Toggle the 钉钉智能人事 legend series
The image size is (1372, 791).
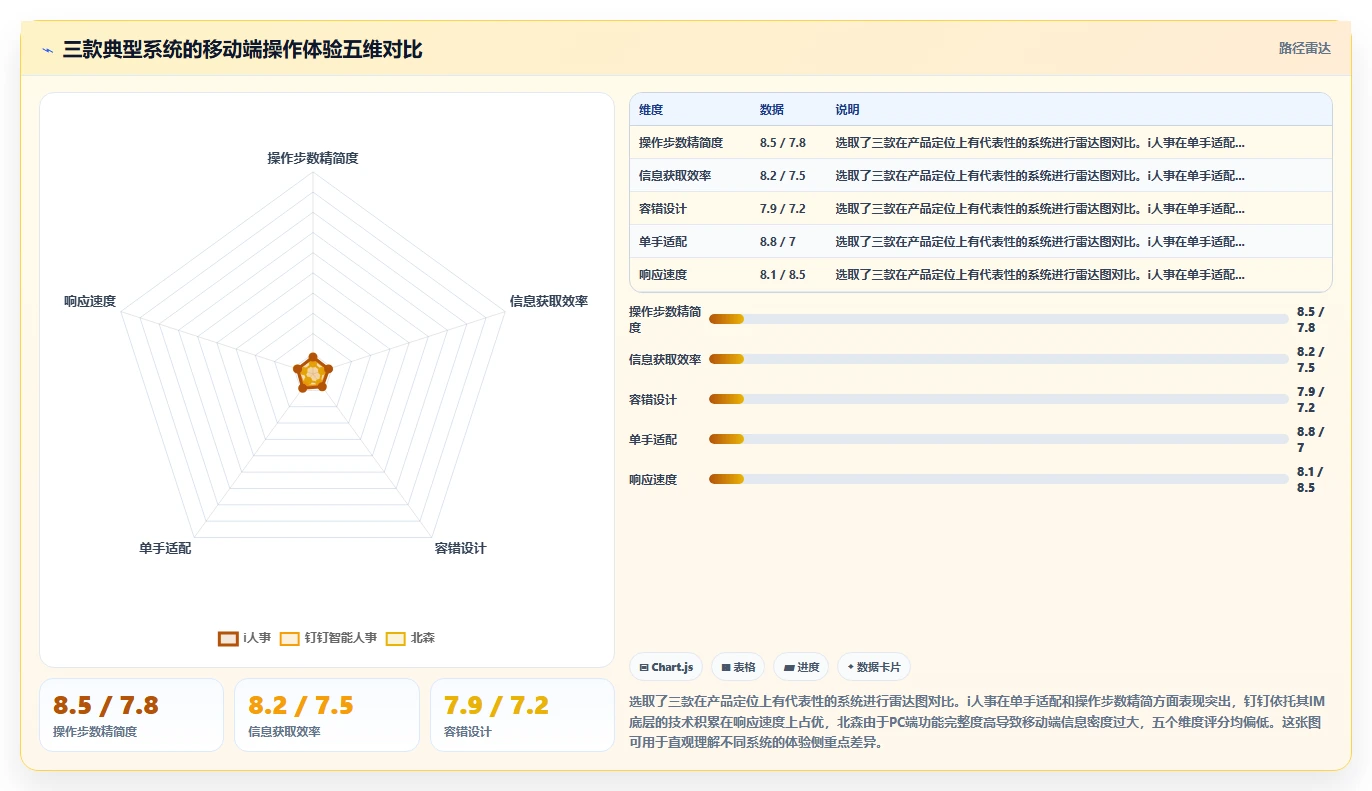tap(328, 638)
